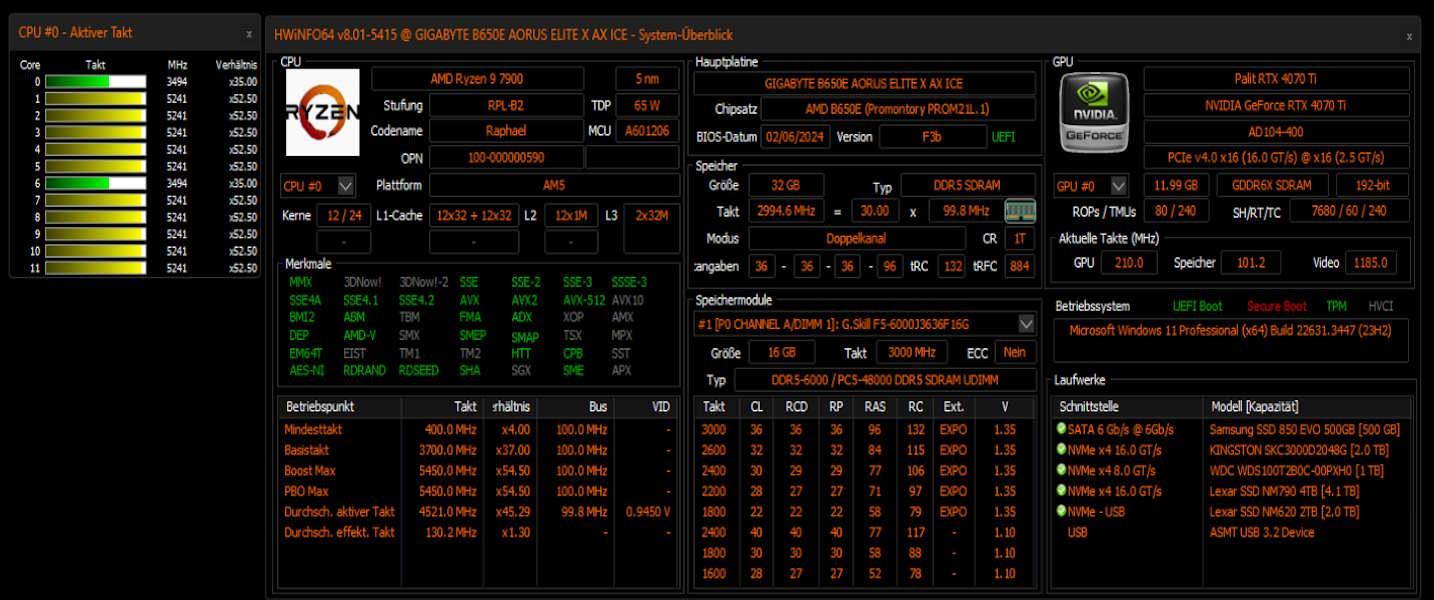Screen dimensions: 1434x600
Task: Expand the memory module DIMM selection dropdown
Action: point(1026,324)
